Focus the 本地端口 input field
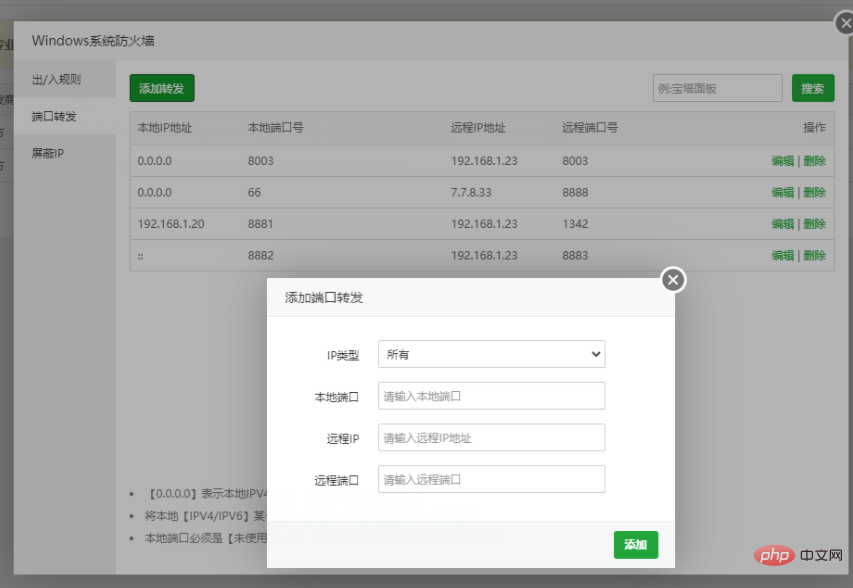Screen dimensions: 853x588 [x=492, y=396]
